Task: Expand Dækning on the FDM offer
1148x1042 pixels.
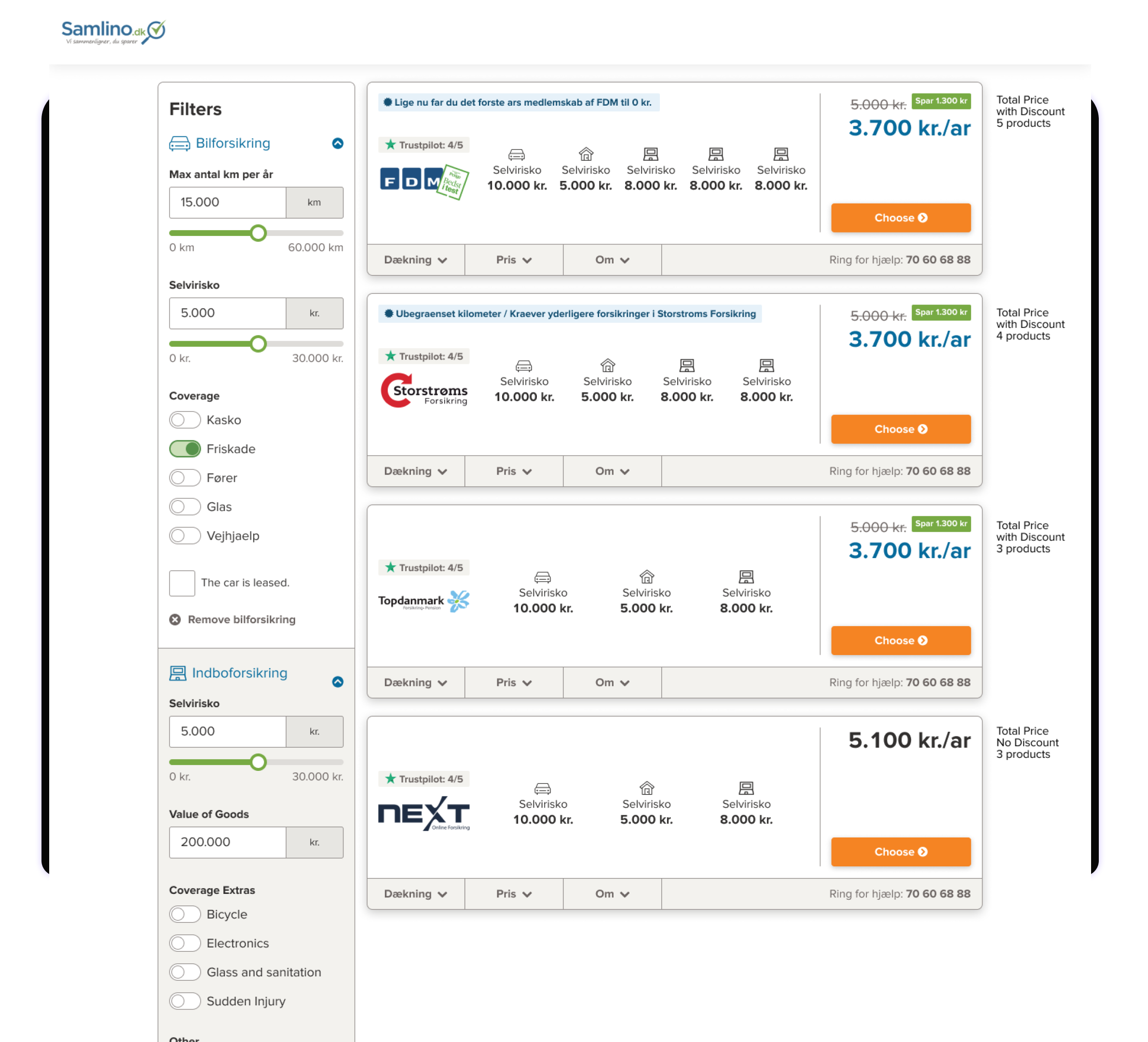Action: point(416,260)
